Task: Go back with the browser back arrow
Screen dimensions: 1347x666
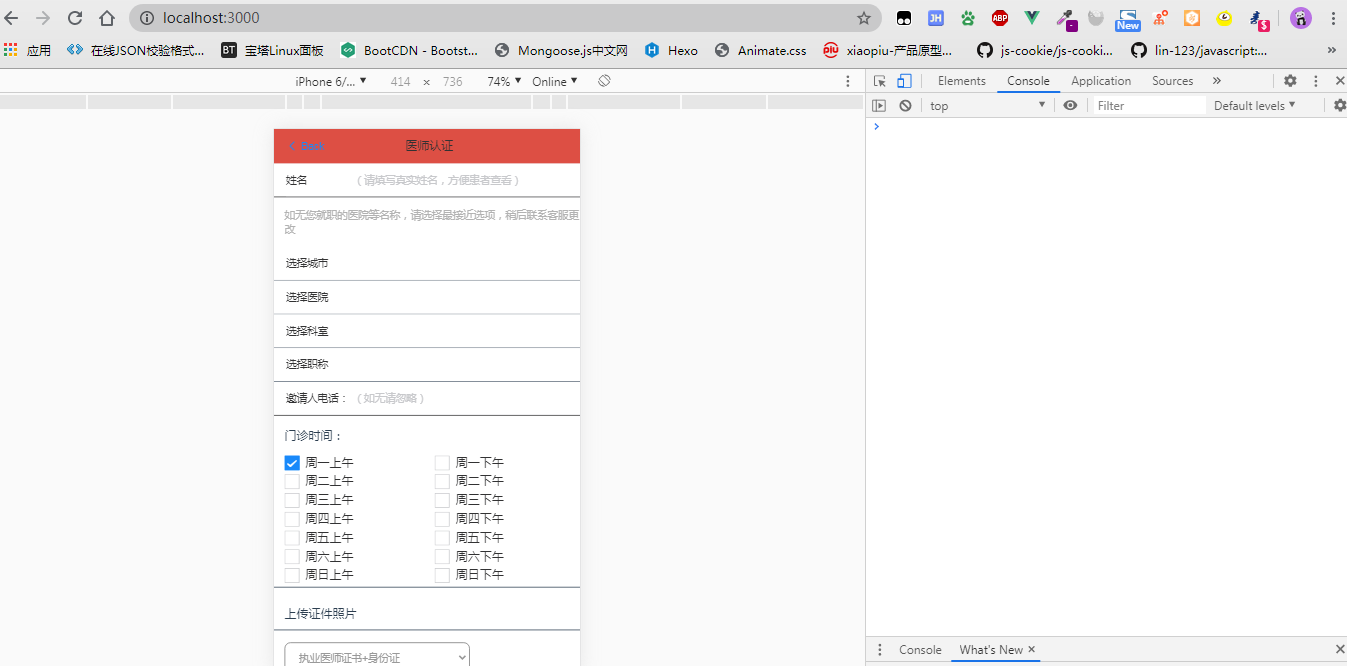Action: 12,18
